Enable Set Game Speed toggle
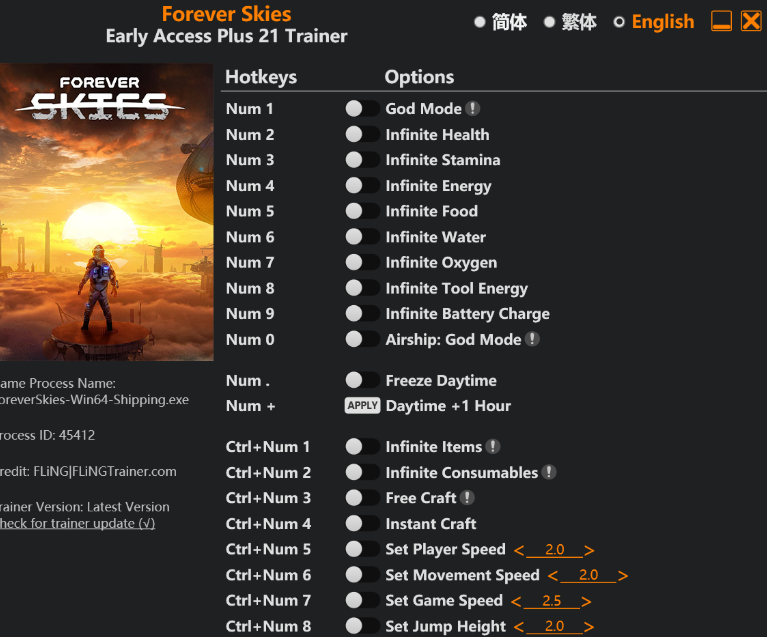Viewport: 767px width, 637px height. [x=362, y=600]
